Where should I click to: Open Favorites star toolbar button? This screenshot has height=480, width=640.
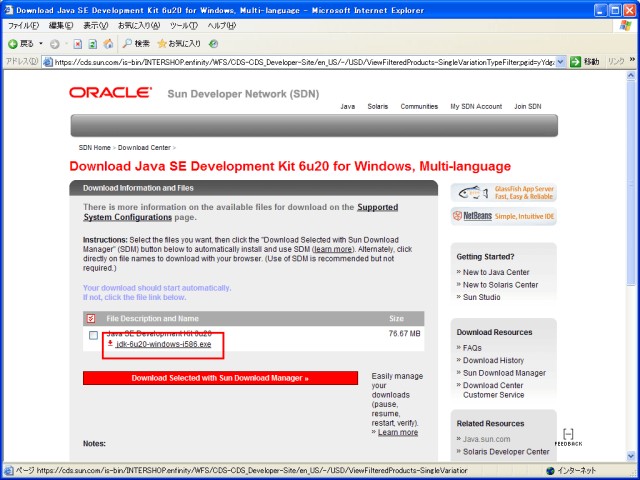click(x=179, y=43)
